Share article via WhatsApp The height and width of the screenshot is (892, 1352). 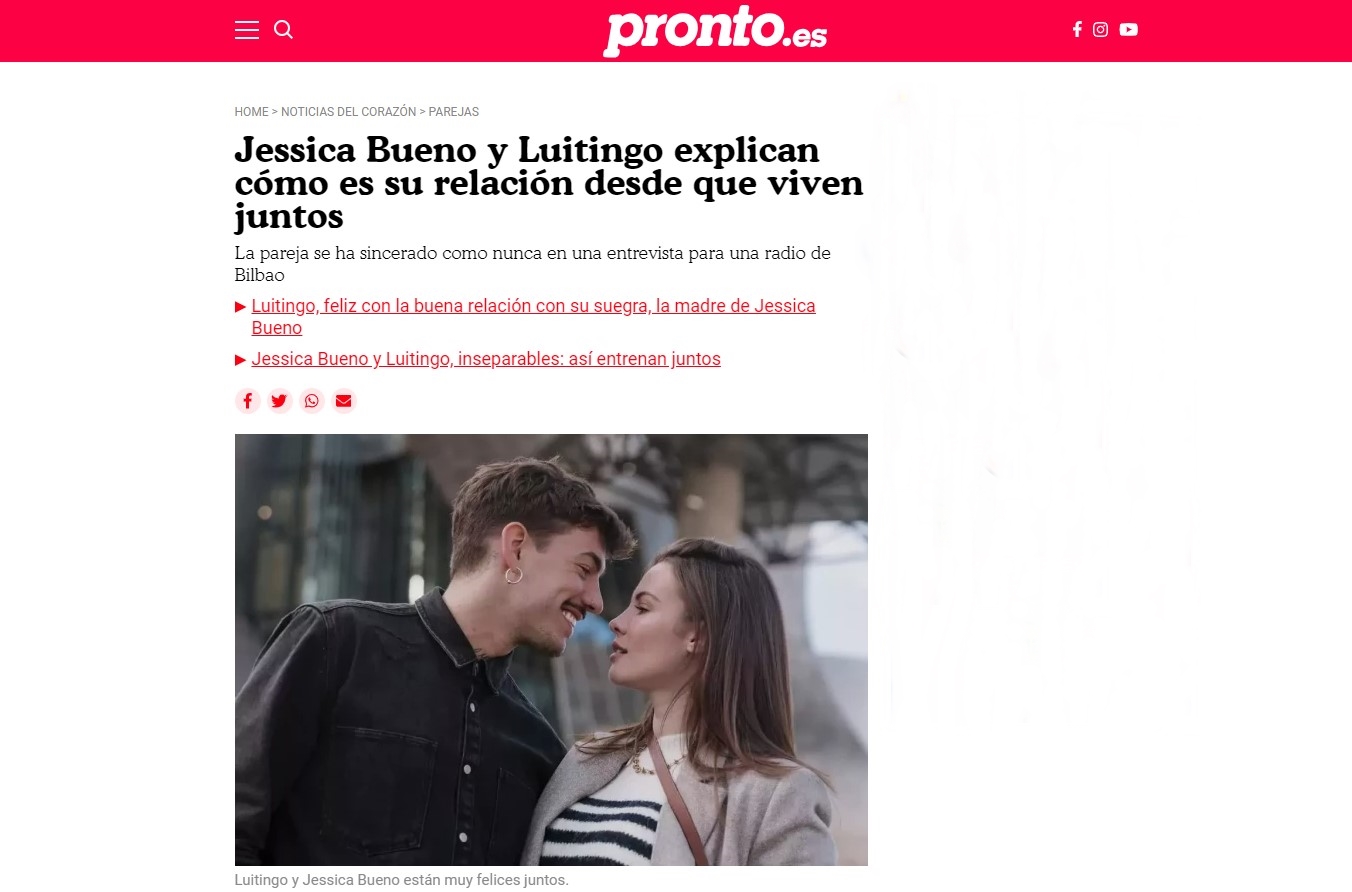312,401
